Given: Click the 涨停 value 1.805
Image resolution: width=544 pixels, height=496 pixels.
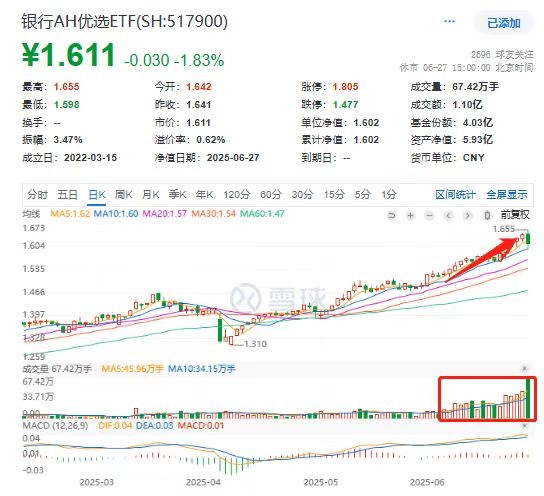Looking at the screenshot, I should pyautogui.click(x=345, y=87).
